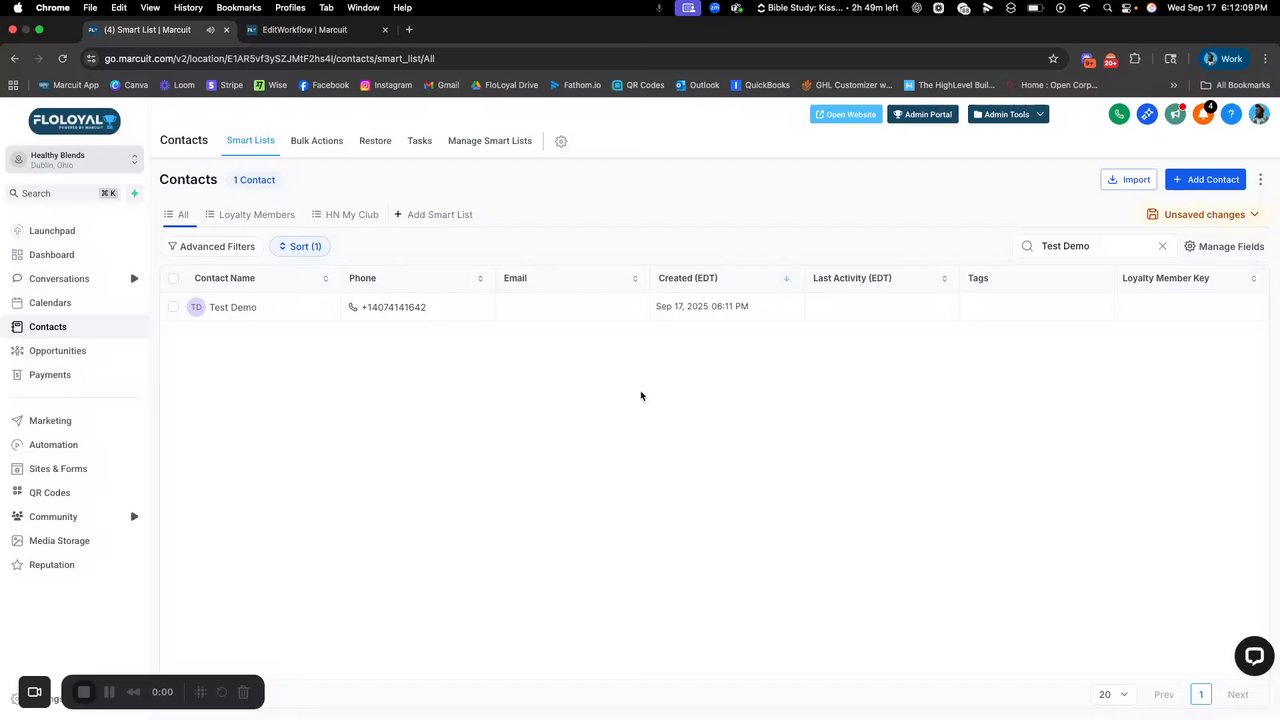Open Opportunities in the sidebar
This screenshot has width=1280, height=720.
coord(58,351)
